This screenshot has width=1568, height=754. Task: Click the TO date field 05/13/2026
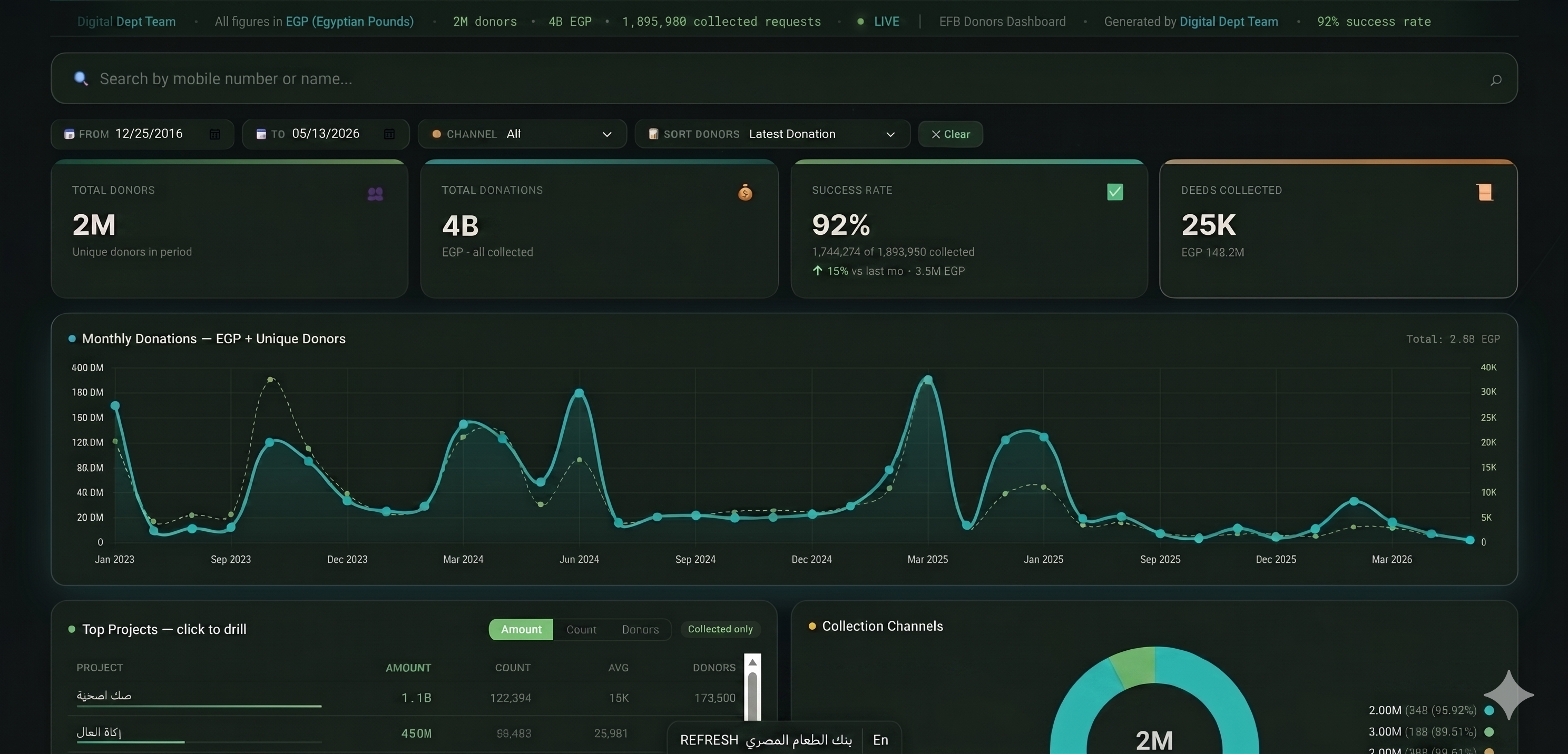tap(326, 134)
